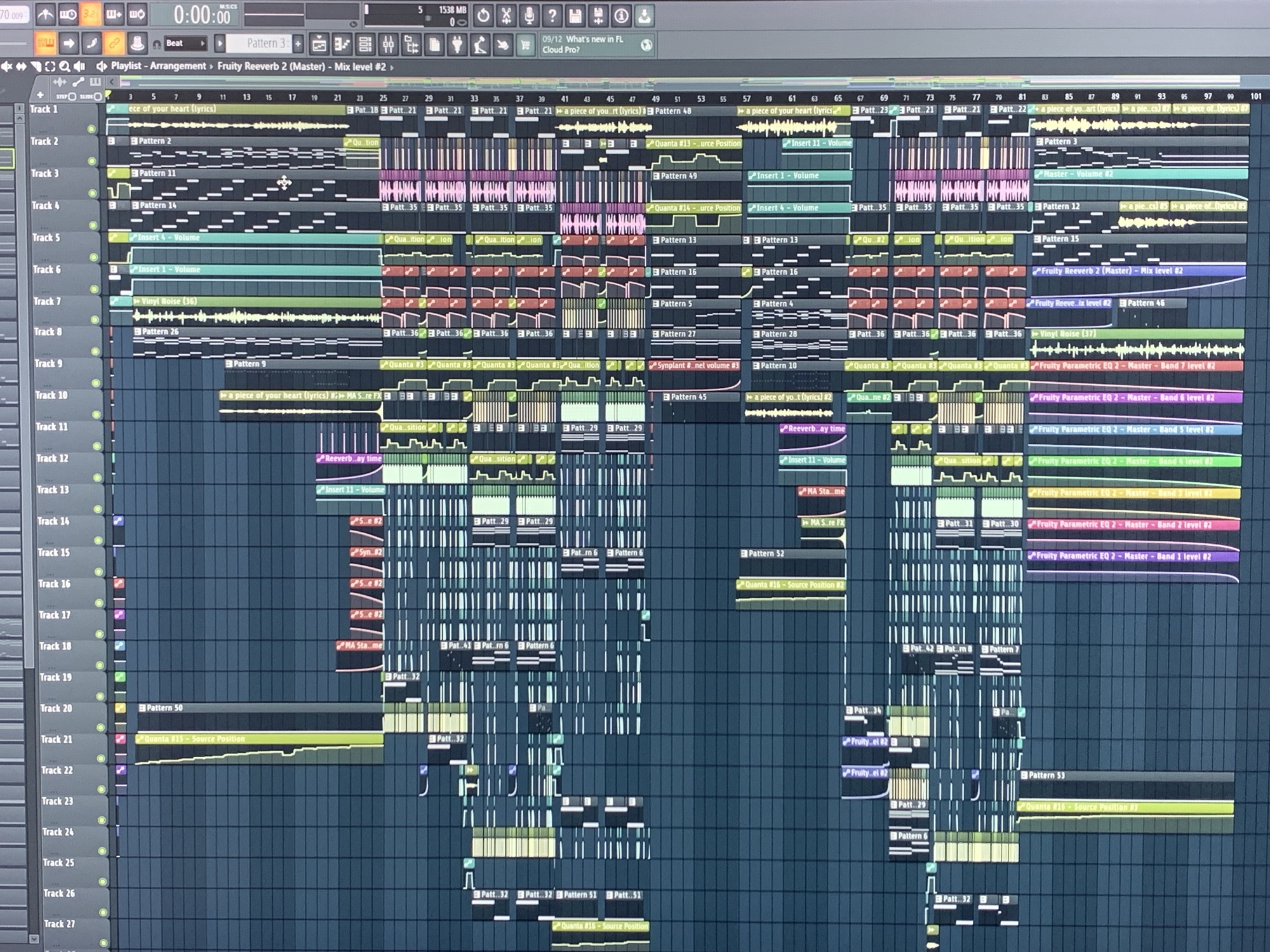The height and width of the screenshot is (952, 1270).
Task: Mute Track 5 using its green LED
Action: pyautogui.click(x=93, y=257)
